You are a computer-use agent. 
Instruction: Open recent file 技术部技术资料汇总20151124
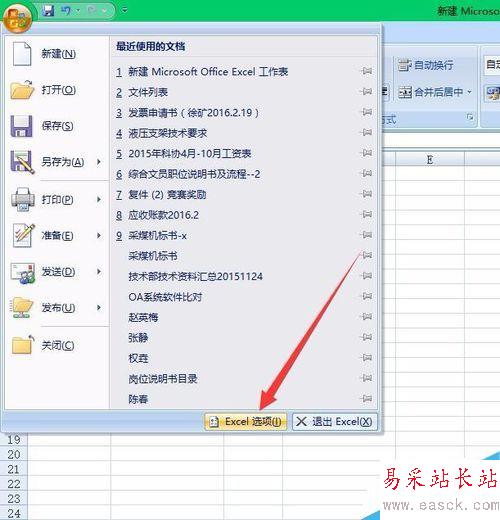196,277
